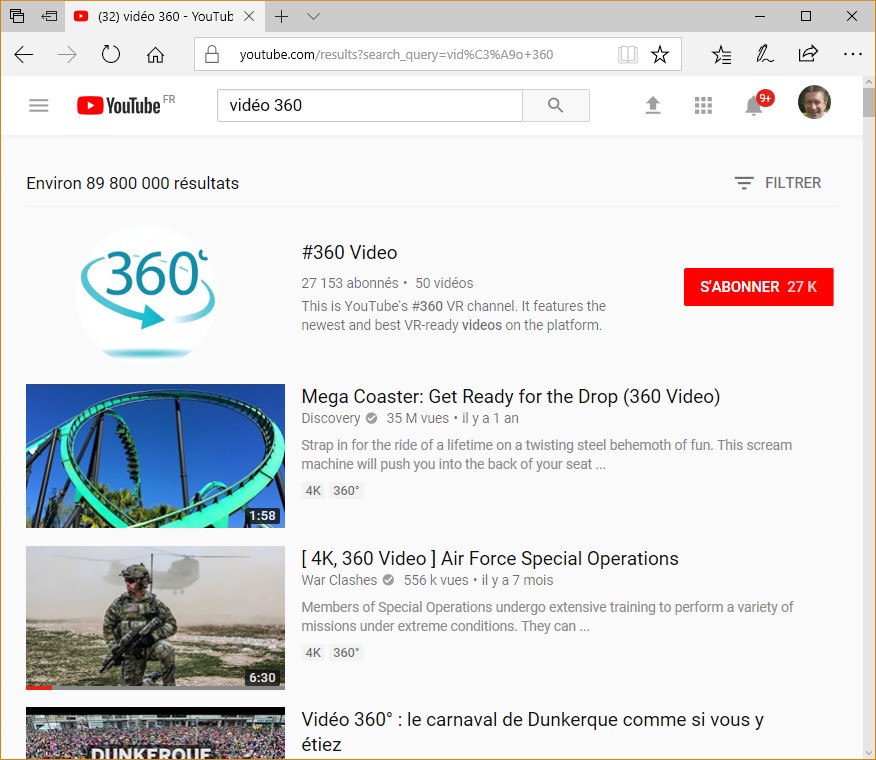The width and height of the screenshot is (876, 760).
Task: Reload the page with Refresh icon
Action: [x=111, y=54]
